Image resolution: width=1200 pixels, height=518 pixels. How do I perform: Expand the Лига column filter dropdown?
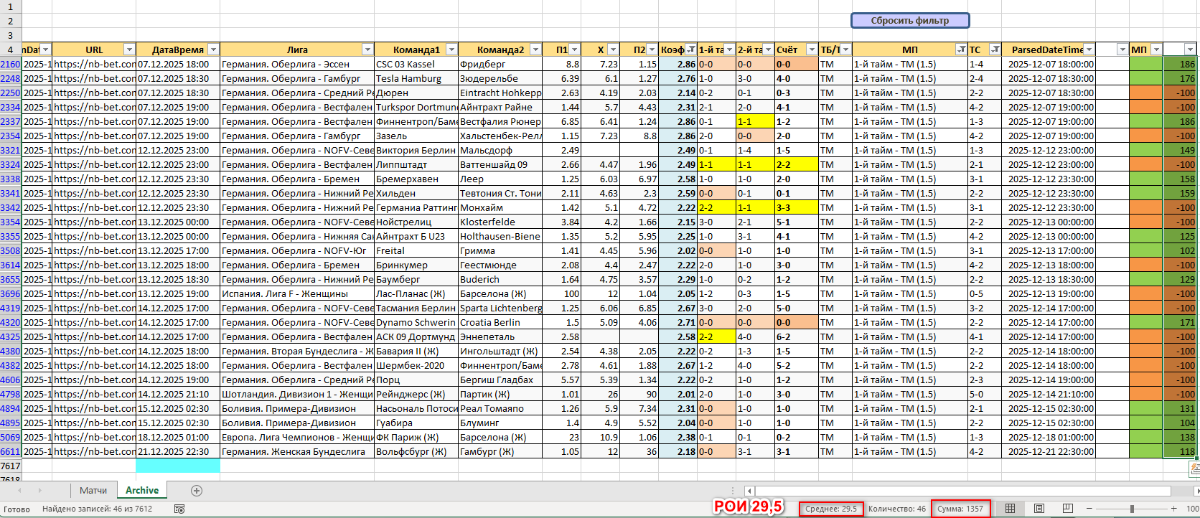pos(365,49)
